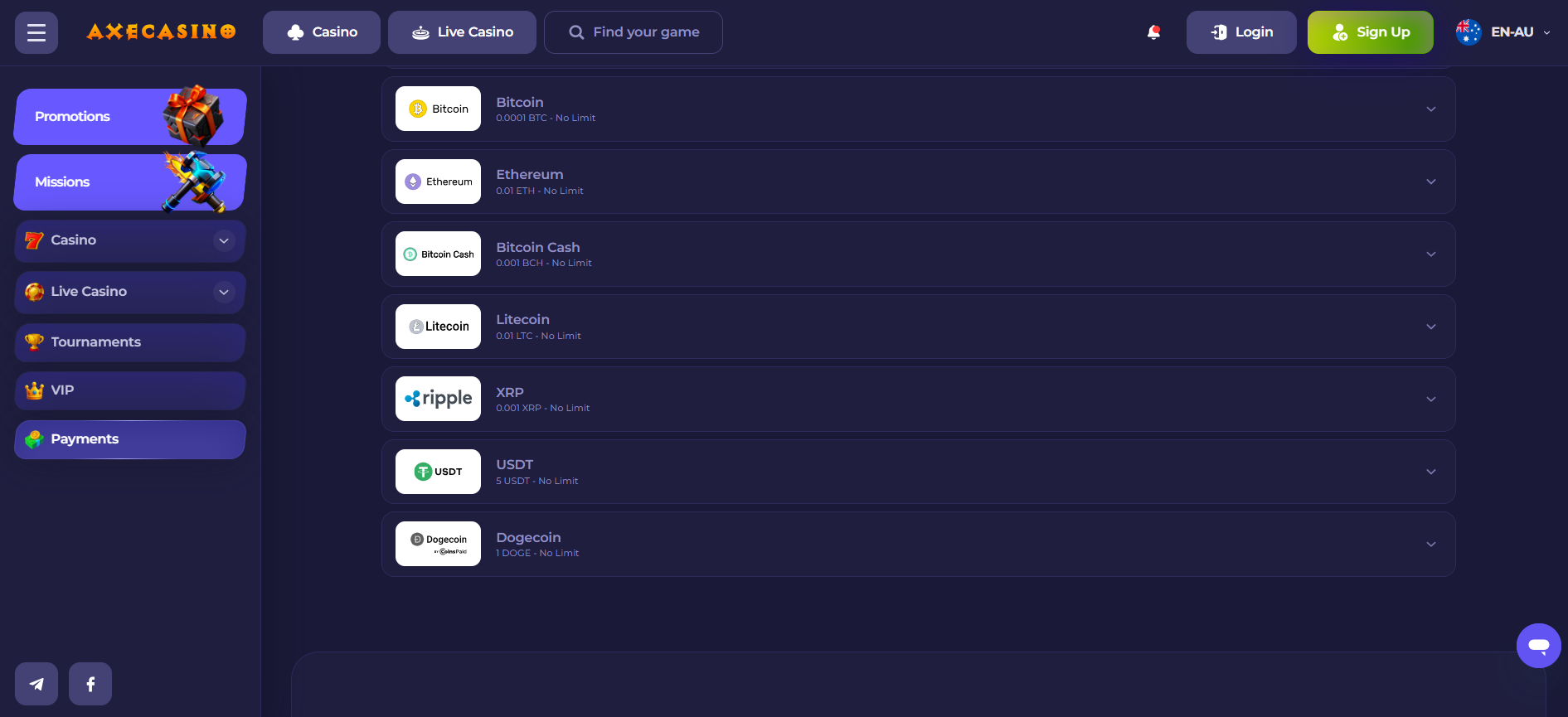Open the Live Casino top navigation tab
Screen dimensions: 1568x717
click(462, 32)
